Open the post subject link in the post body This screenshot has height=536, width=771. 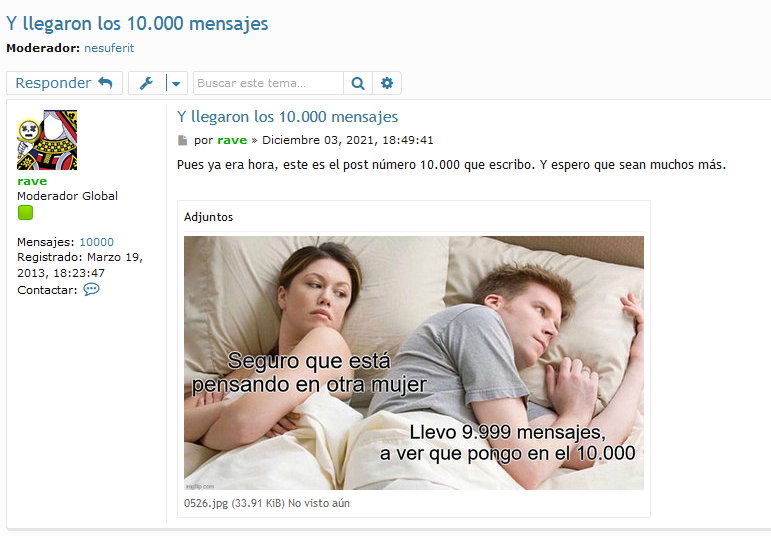coord(288,117)
